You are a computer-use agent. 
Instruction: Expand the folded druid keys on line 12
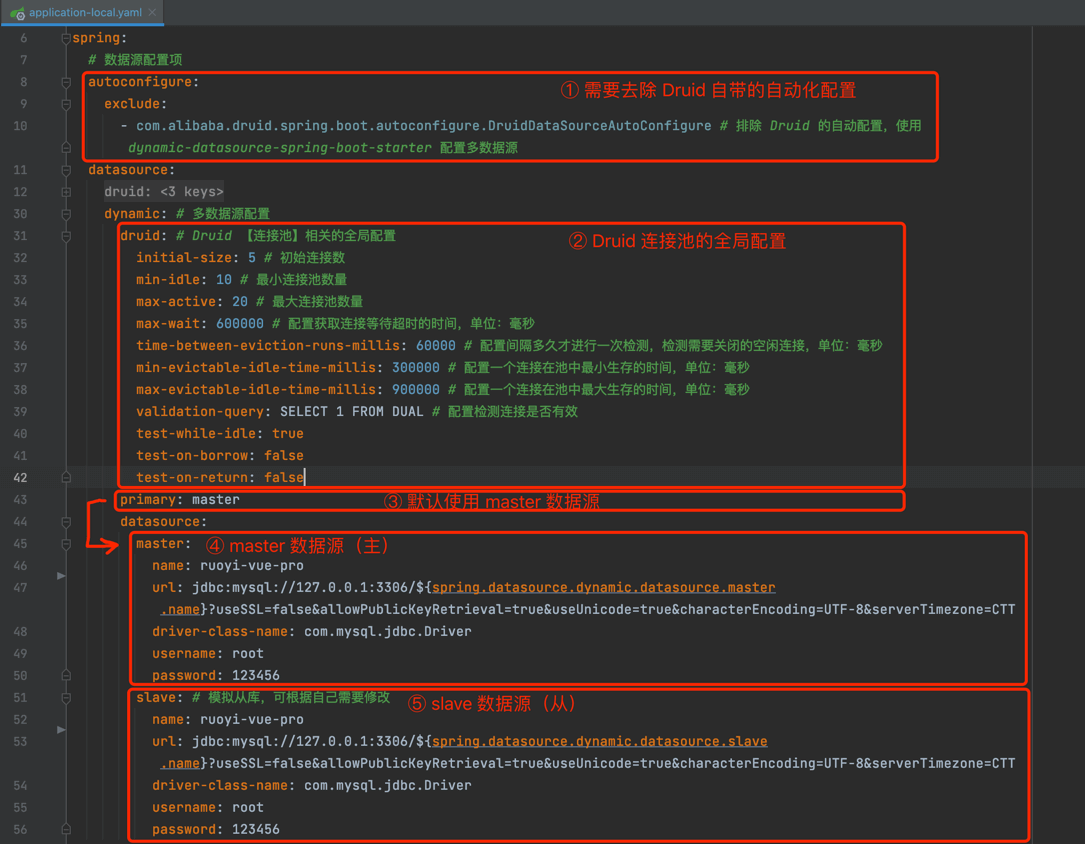[66, 192]
